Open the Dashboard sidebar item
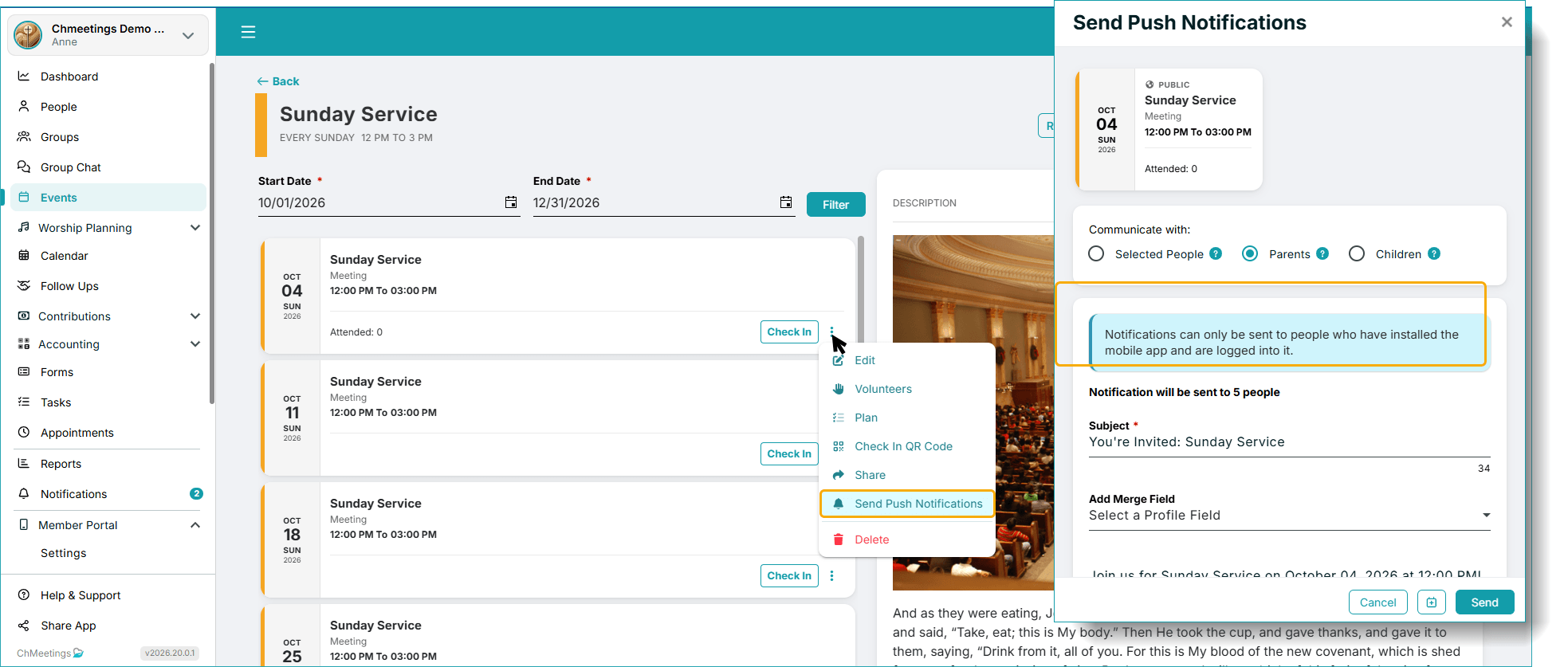 pos(69,77)
